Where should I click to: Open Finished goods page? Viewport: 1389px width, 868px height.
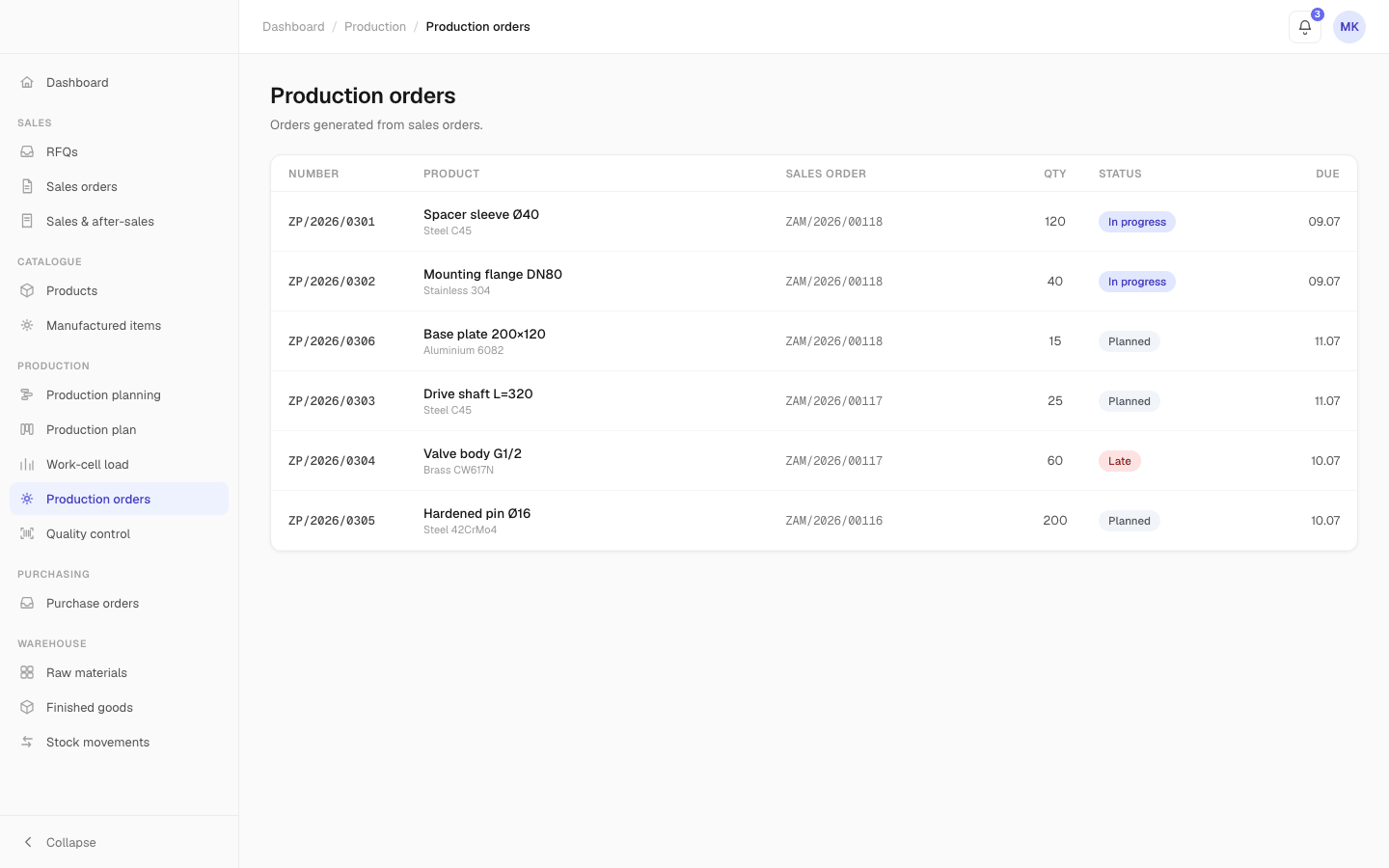coord(119,707)
